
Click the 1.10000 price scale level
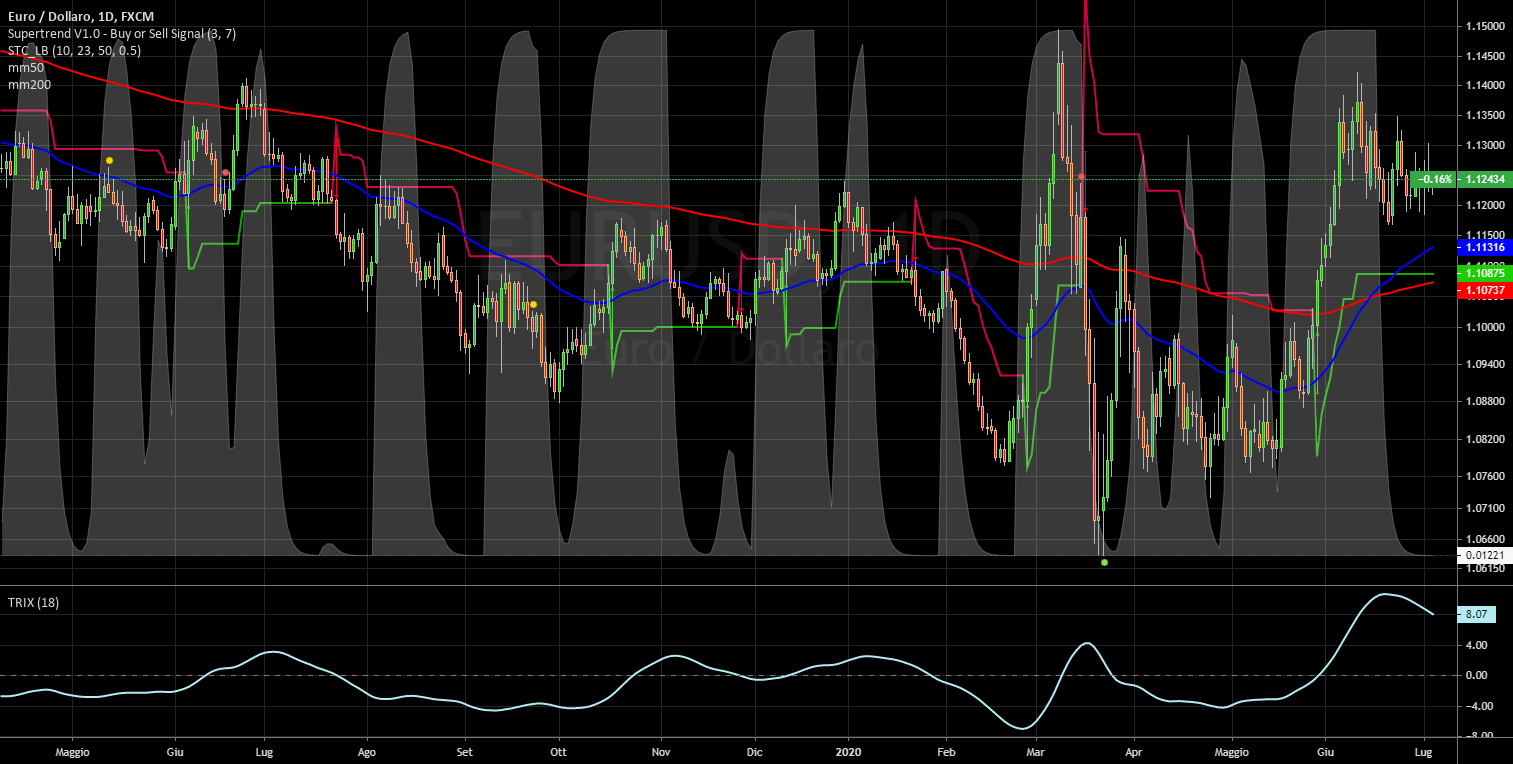point(1484,327)
